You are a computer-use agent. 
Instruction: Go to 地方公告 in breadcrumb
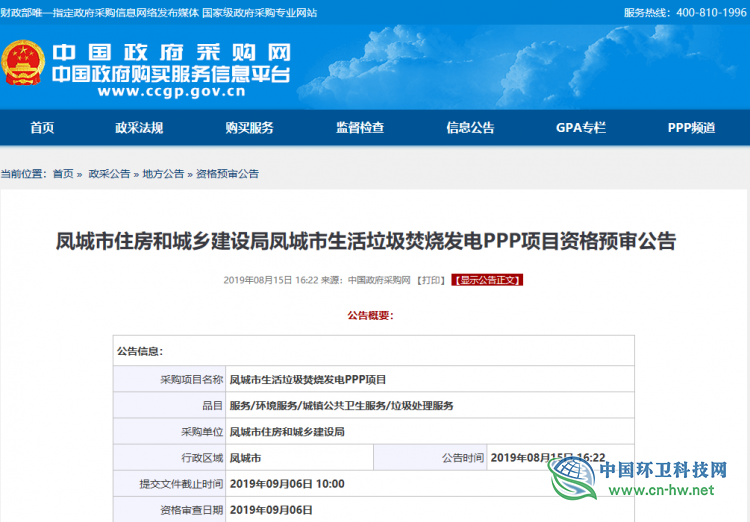click(163, 174)
